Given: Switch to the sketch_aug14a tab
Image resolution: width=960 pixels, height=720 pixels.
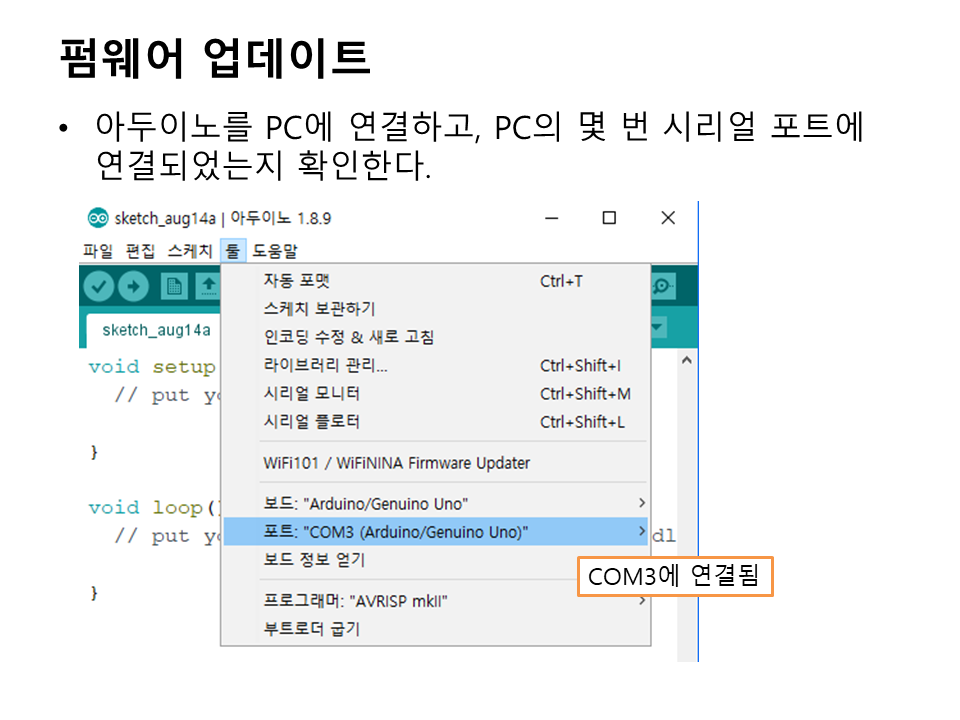Looking at the screenshot, I should pyautogui.click(x=156, y=331).
